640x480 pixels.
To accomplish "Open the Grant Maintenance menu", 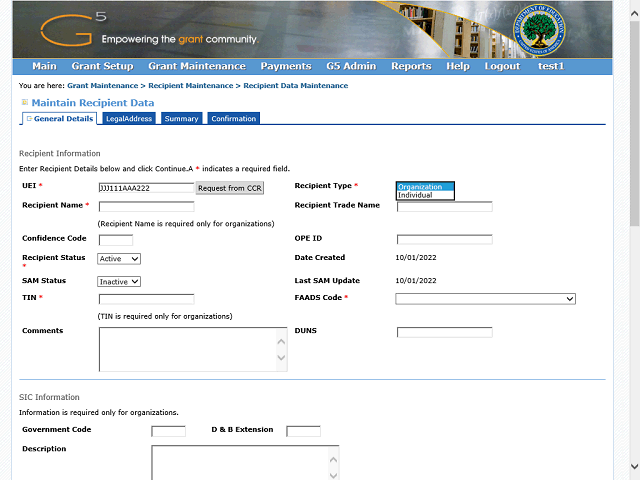I will [197, 66].
